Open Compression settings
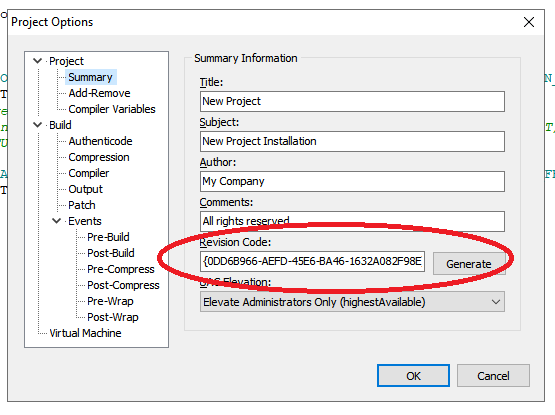This screenshot has height=415, width=555. [x=99, y=157]
